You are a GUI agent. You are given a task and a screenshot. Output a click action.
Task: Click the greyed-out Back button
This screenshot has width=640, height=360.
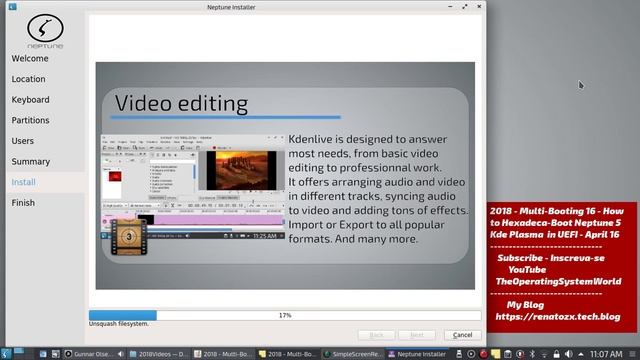376,335
